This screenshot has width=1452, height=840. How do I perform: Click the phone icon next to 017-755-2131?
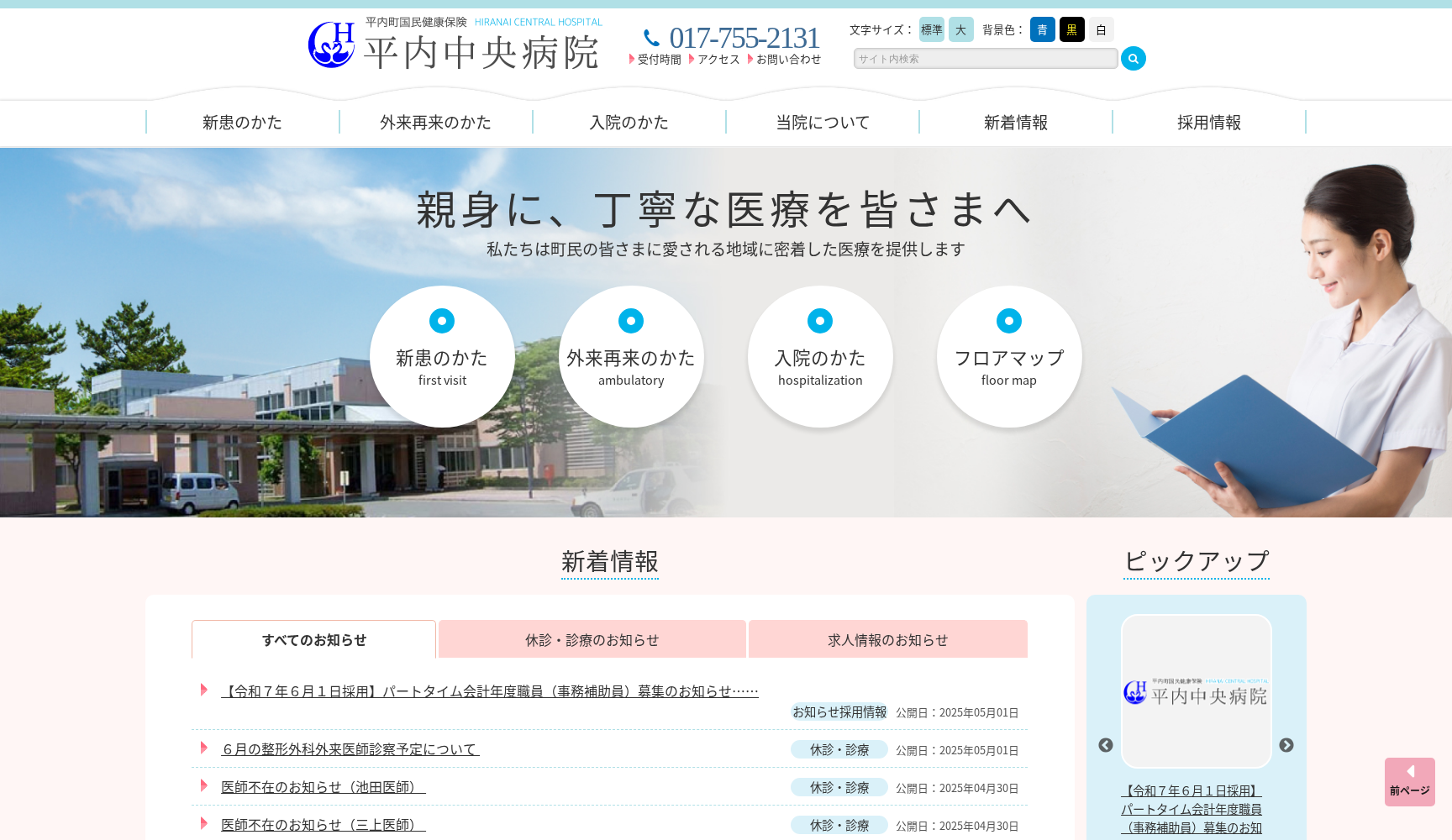pyautogui.click(x=651, y=37)
